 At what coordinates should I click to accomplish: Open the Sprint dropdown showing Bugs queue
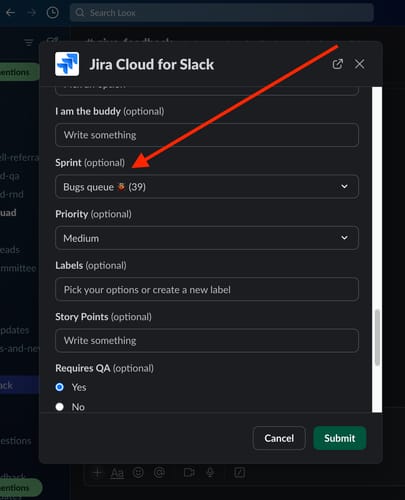tap(207, 187)
